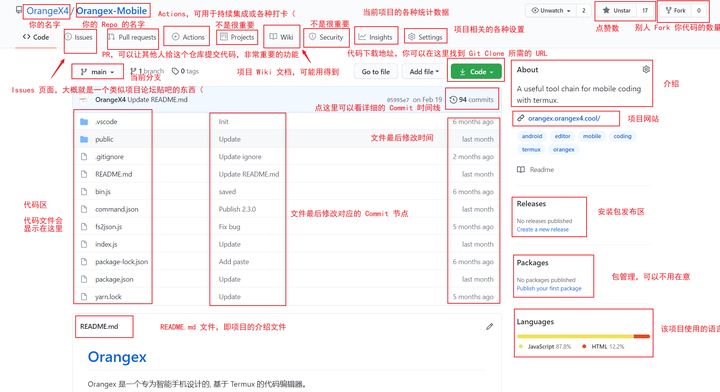Open the index.js file
This screenshot has height=392, width=720.
click(106, 244)
